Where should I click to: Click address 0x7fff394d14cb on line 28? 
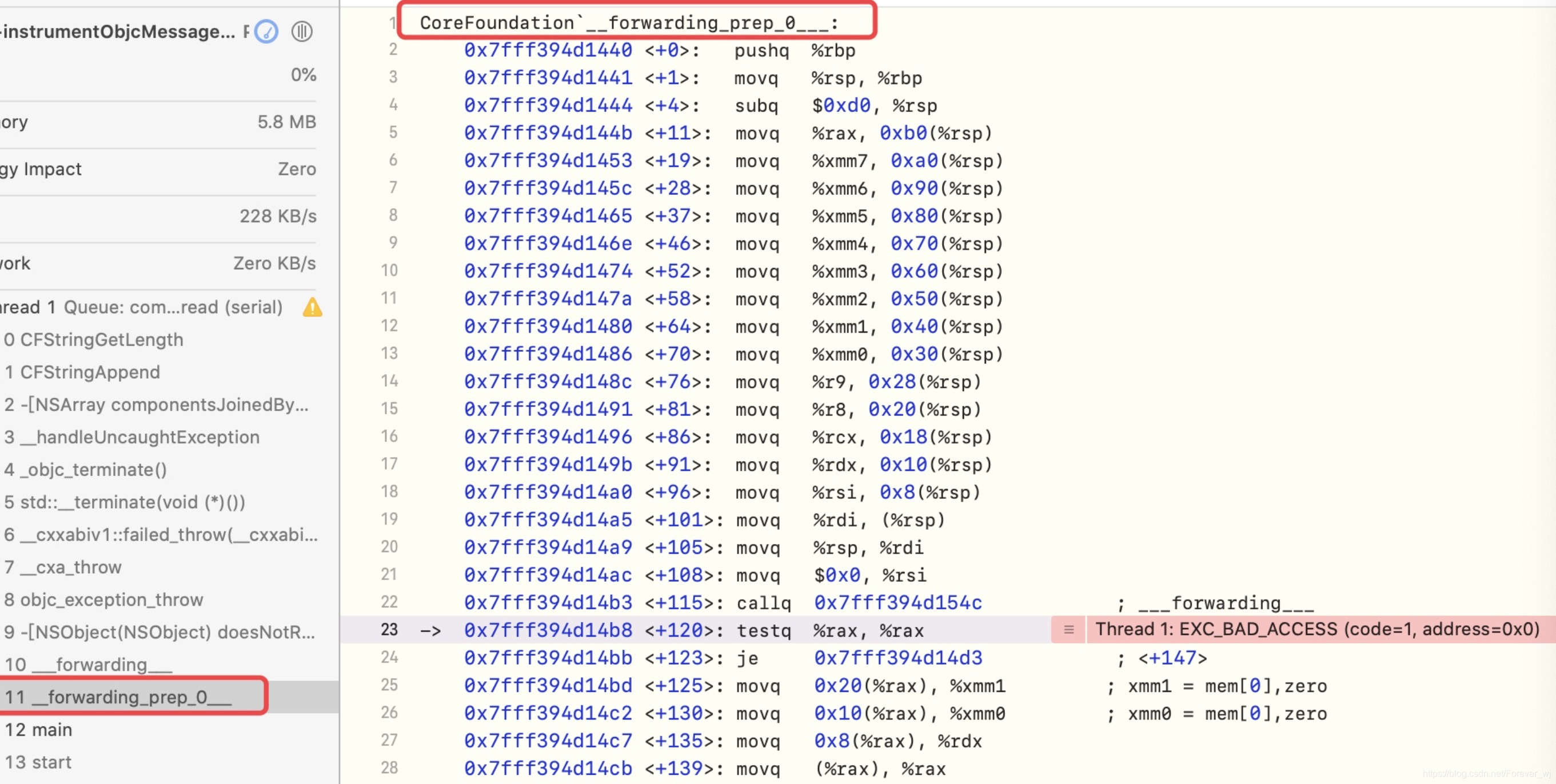[548, 769]
